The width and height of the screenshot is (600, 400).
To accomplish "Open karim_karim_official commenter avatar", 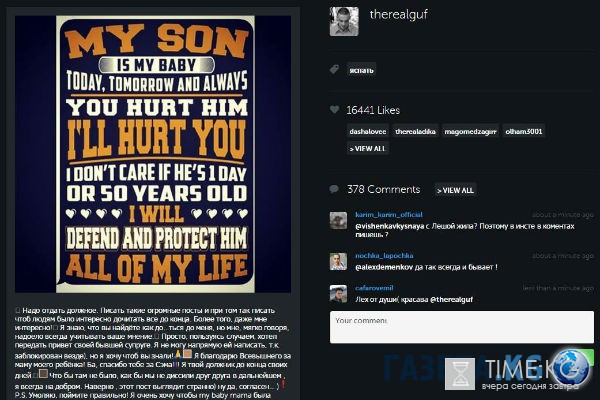I will [x=338, y=221].
